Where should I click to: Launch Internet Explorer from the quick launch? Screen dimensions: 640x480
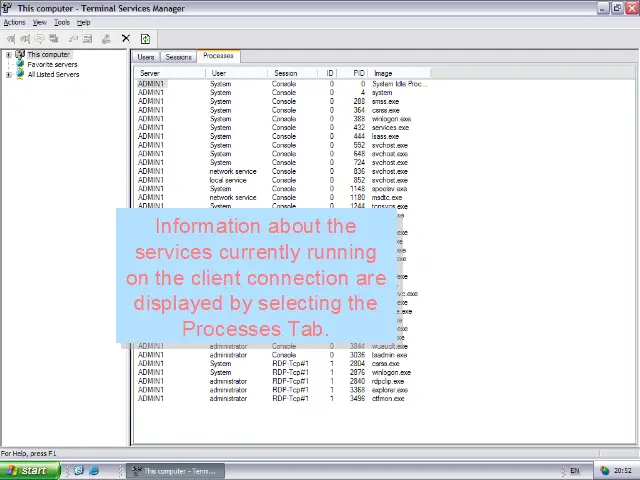click(x=94, y=470)
